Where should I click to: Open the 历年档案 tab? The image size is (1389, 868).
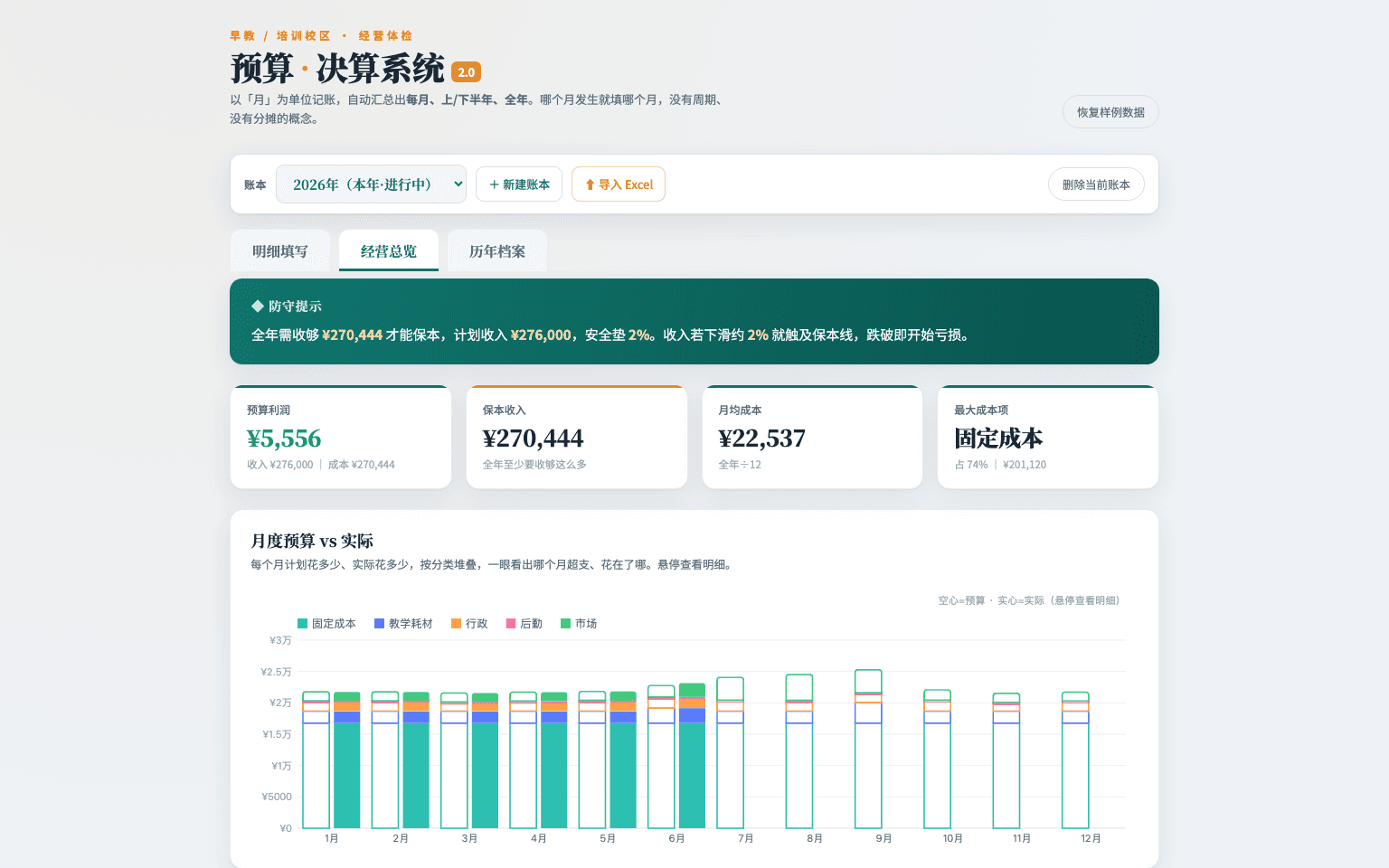(x=497, y=250)
